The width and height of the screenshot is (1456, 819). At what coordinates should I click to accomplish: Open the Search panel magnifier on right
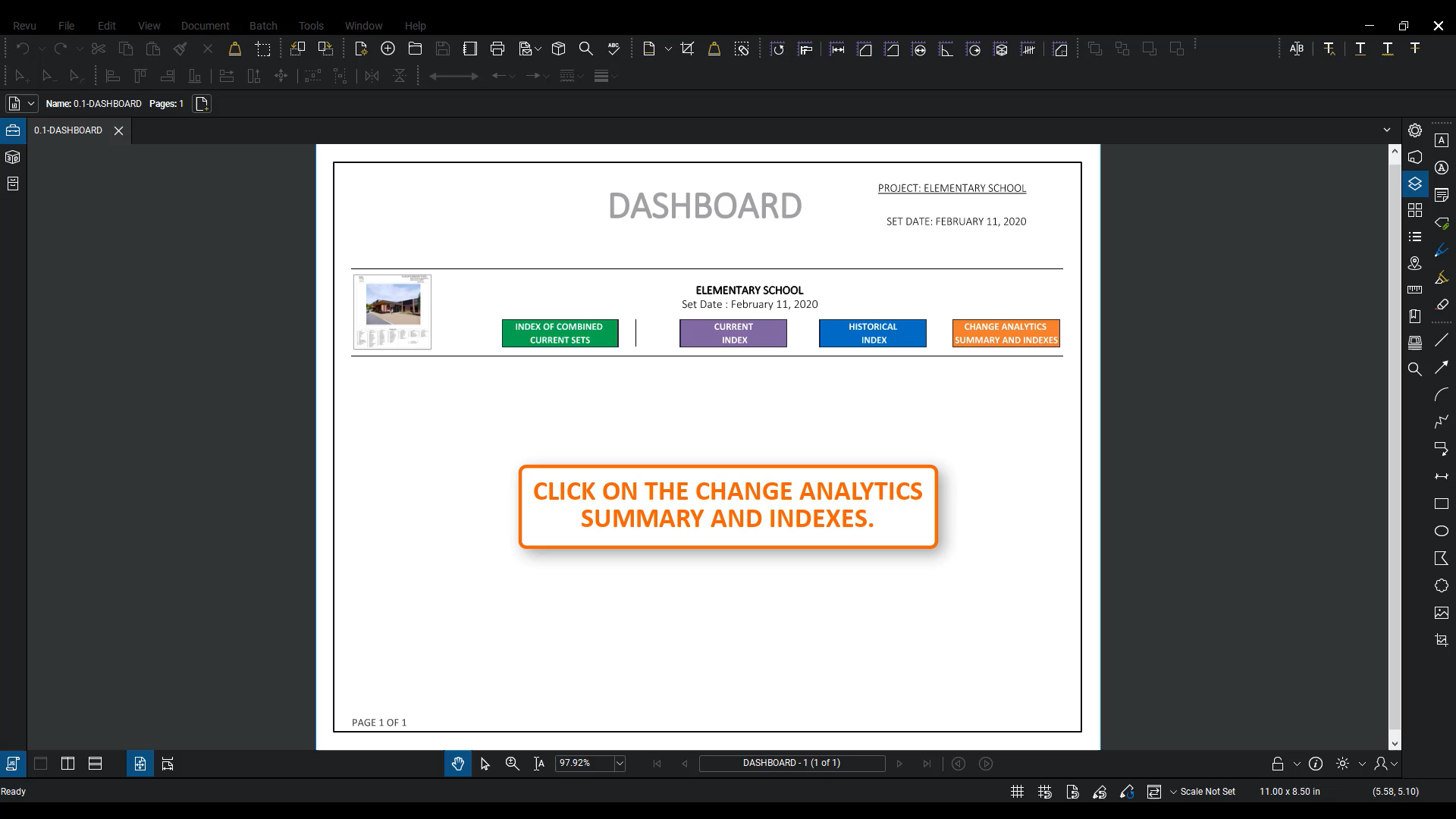(x=1415, y=369)
